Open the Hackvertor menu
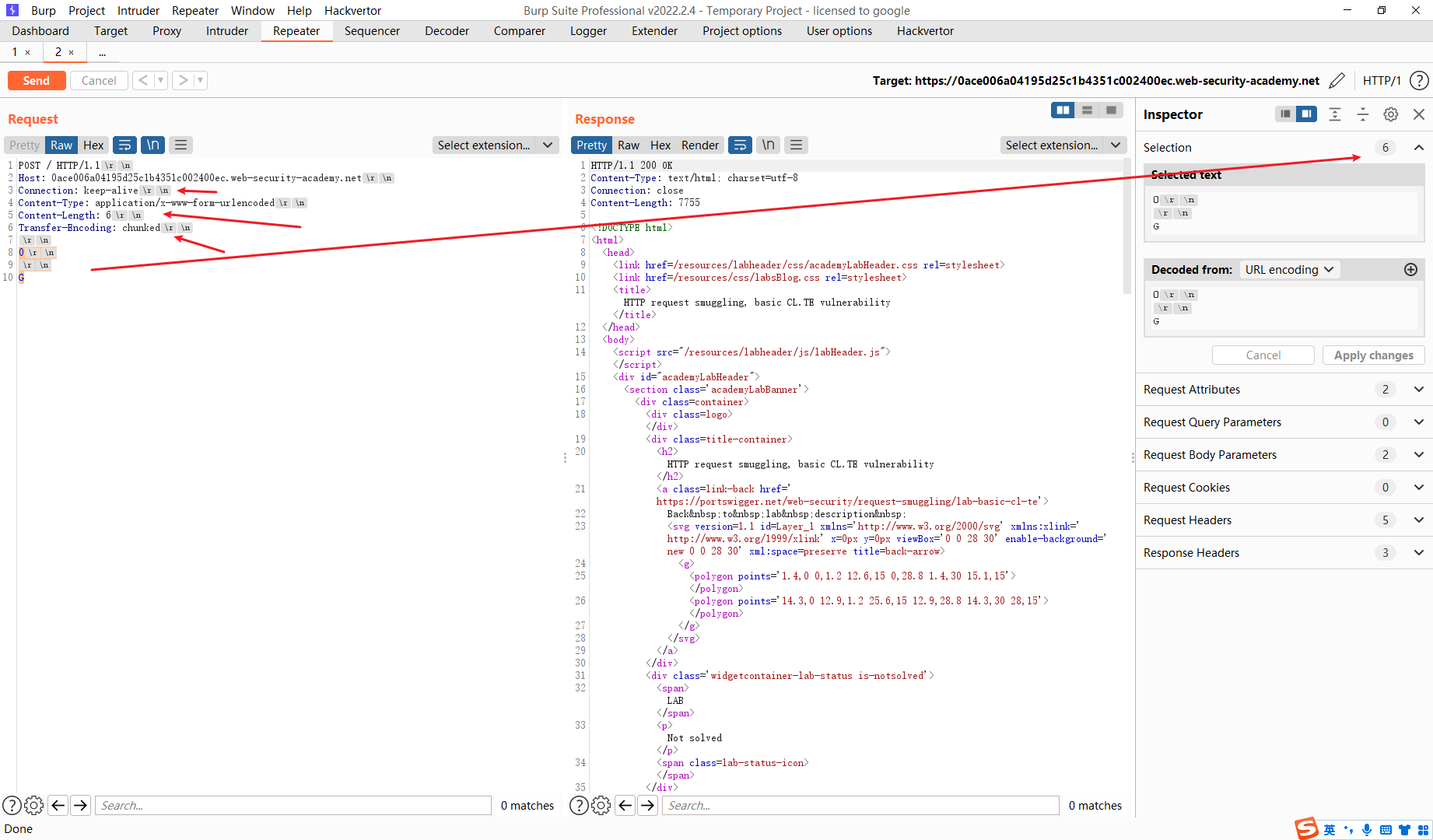 (x=352, y=10)
